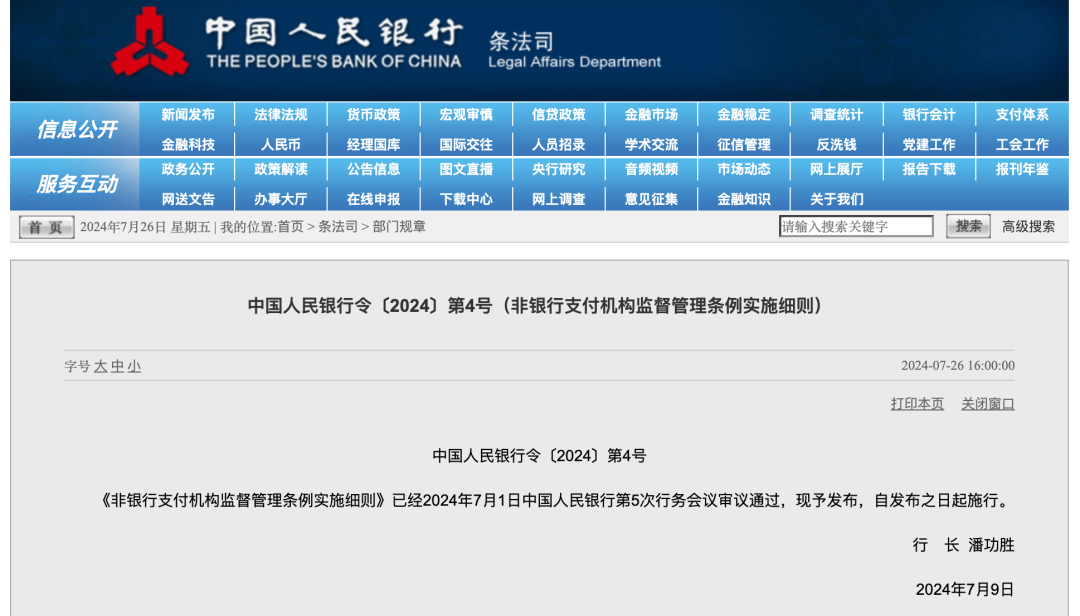This screenshot has width=1080, height=616.
Task: Go to 货币政策 section
Action: coord(373,115)
